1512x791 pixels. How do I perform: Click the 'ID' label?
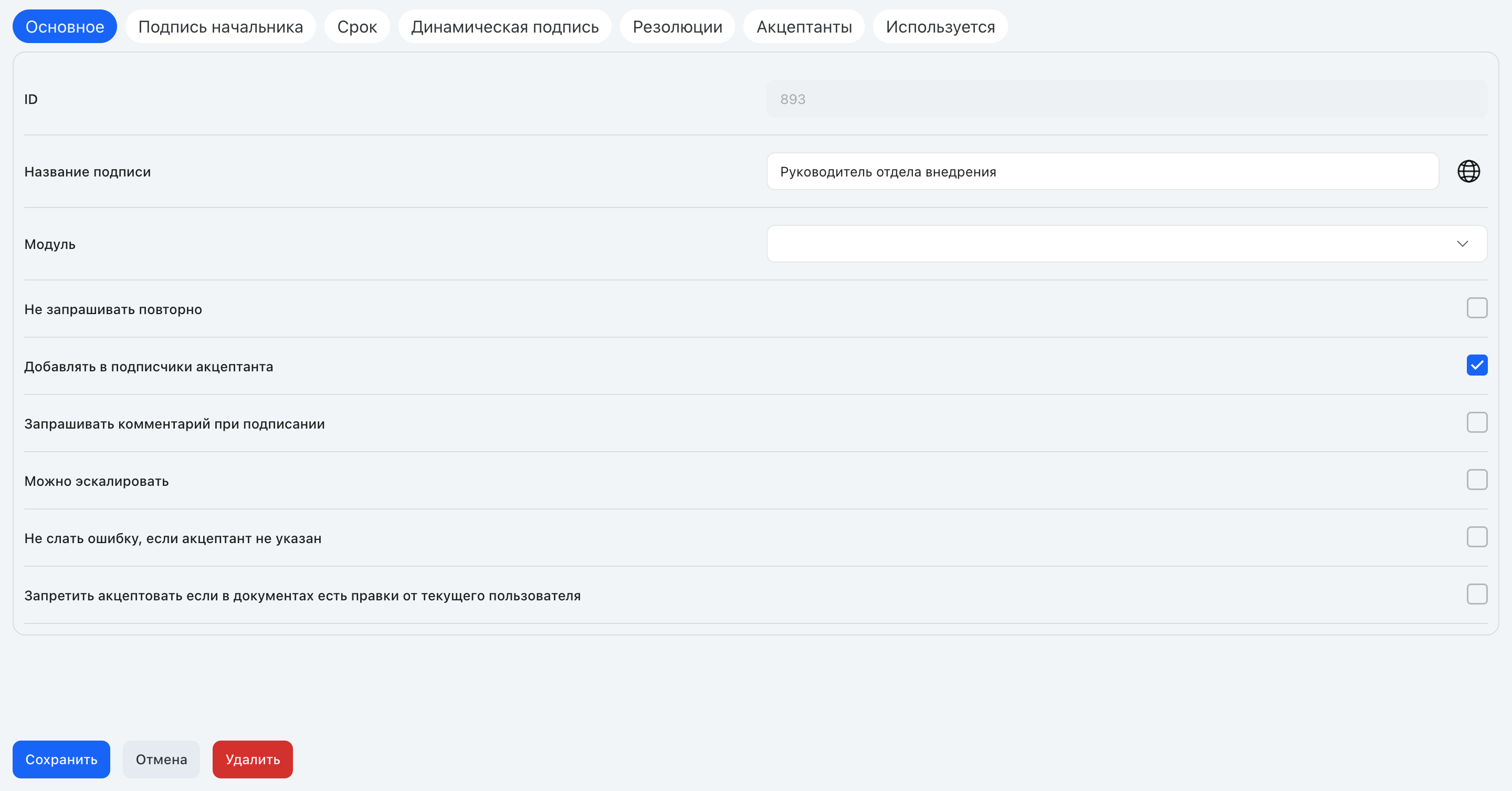tap(31, 99)
